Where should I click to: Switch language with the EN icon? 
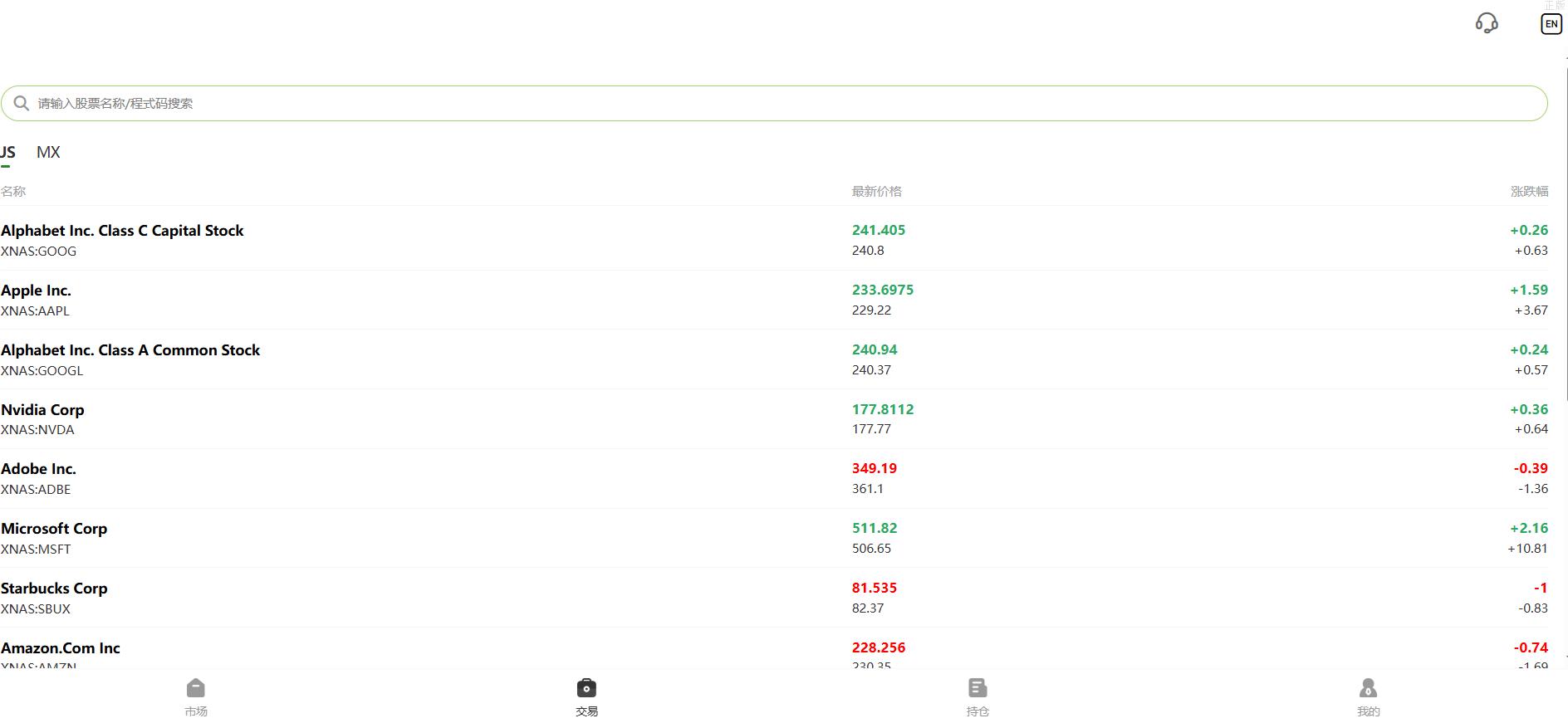(1551, 24)
